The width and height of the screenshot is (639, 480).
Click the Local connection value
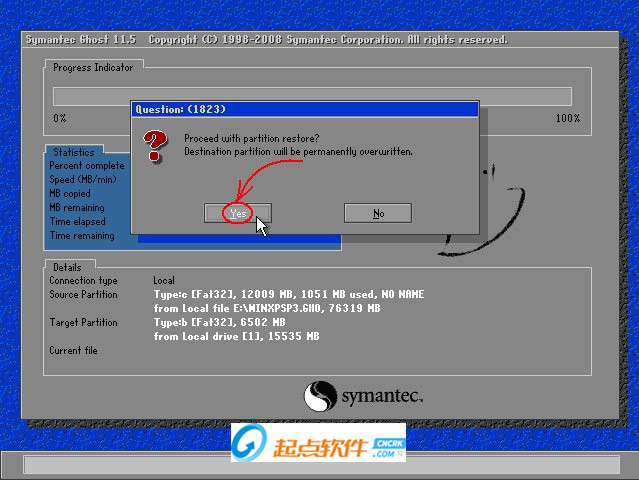164,280
